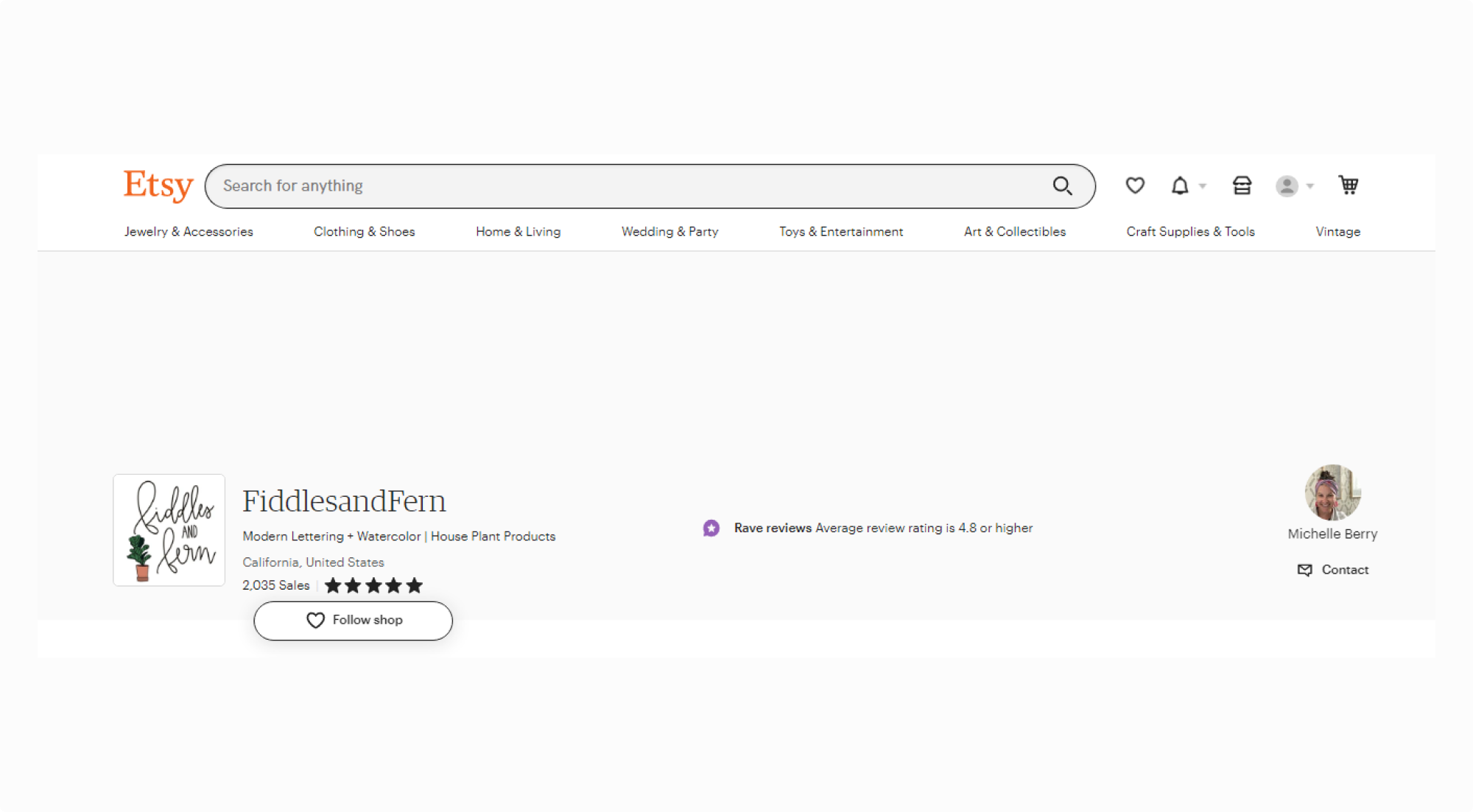This screenshot has height=812, width=1473.
Task: Click the magnifying glass search icon
Action: 1062,186
